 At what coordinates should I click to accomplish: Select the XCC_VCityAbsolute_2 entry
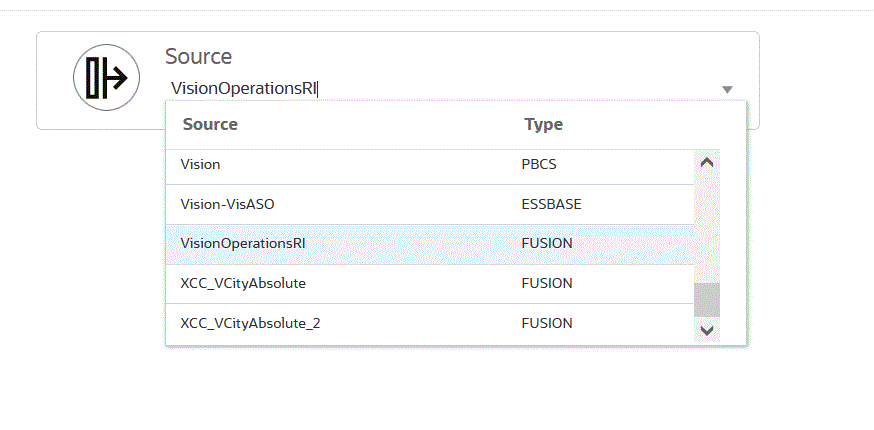(250, 324)
